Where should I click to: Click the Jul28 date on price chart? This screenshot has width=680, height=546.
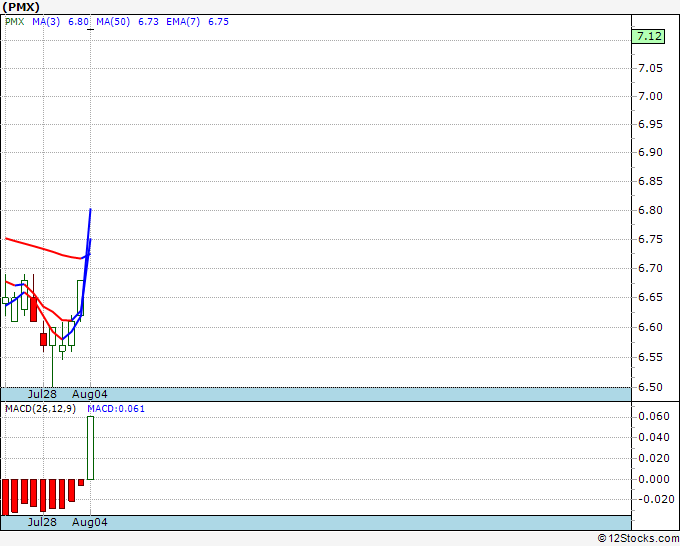[x=42, y=394]
